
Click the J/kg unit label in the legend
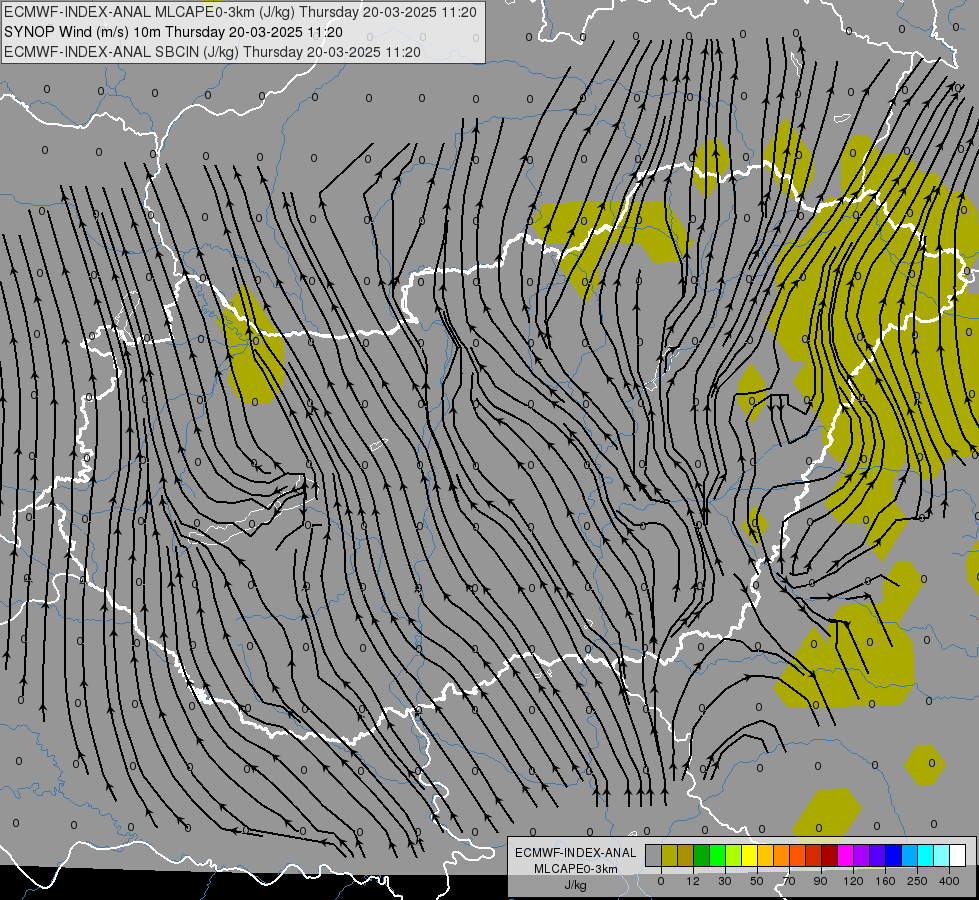575,885
